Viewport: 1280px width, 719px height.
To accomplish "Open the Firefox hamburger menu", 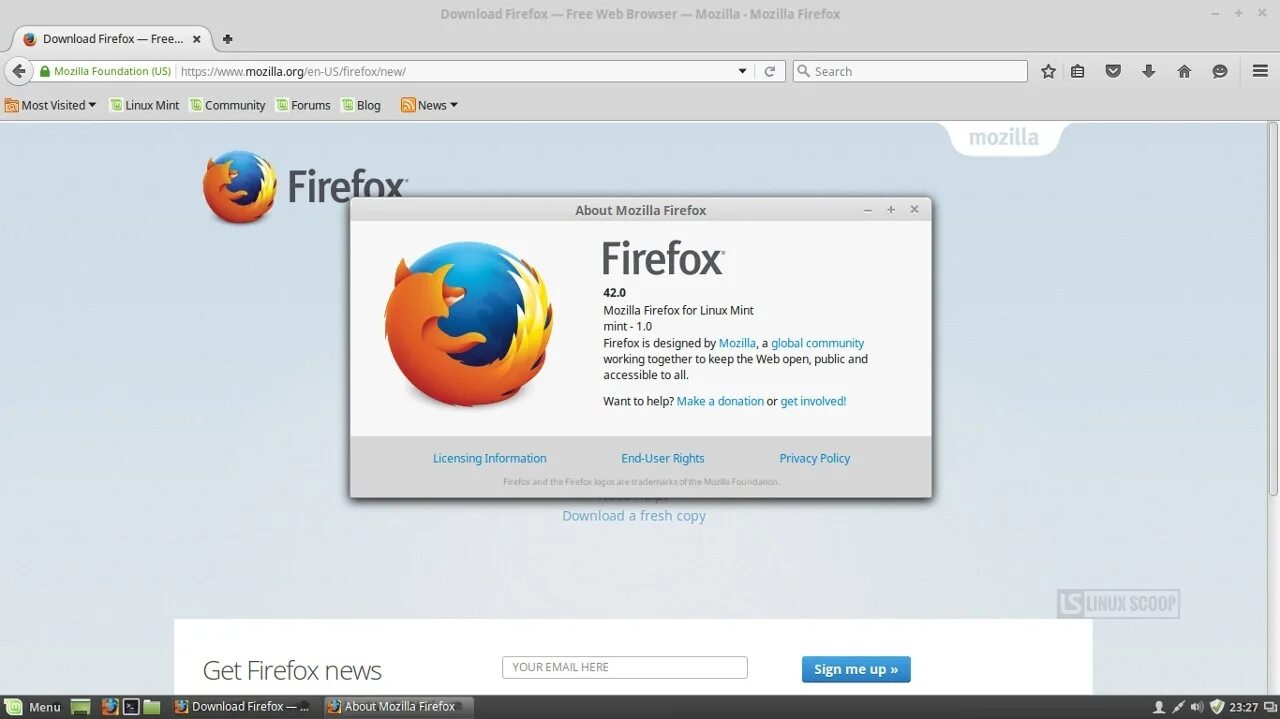I will pyautogui.click(x=1260, y=71).
